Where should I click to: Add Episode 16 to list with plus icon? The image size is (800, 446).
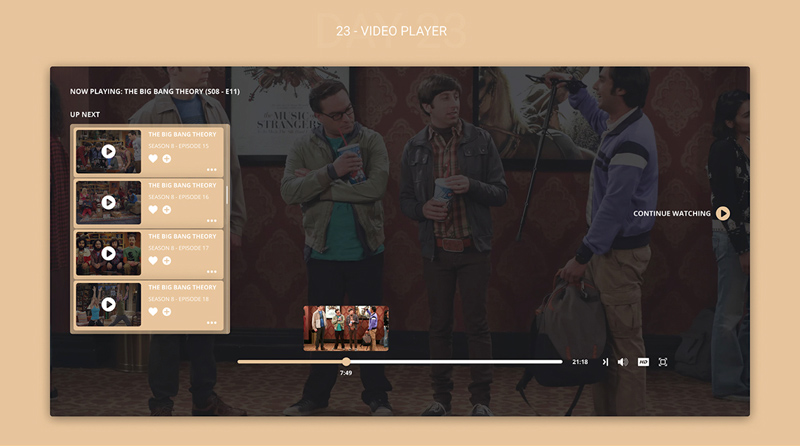pos(167,210)
